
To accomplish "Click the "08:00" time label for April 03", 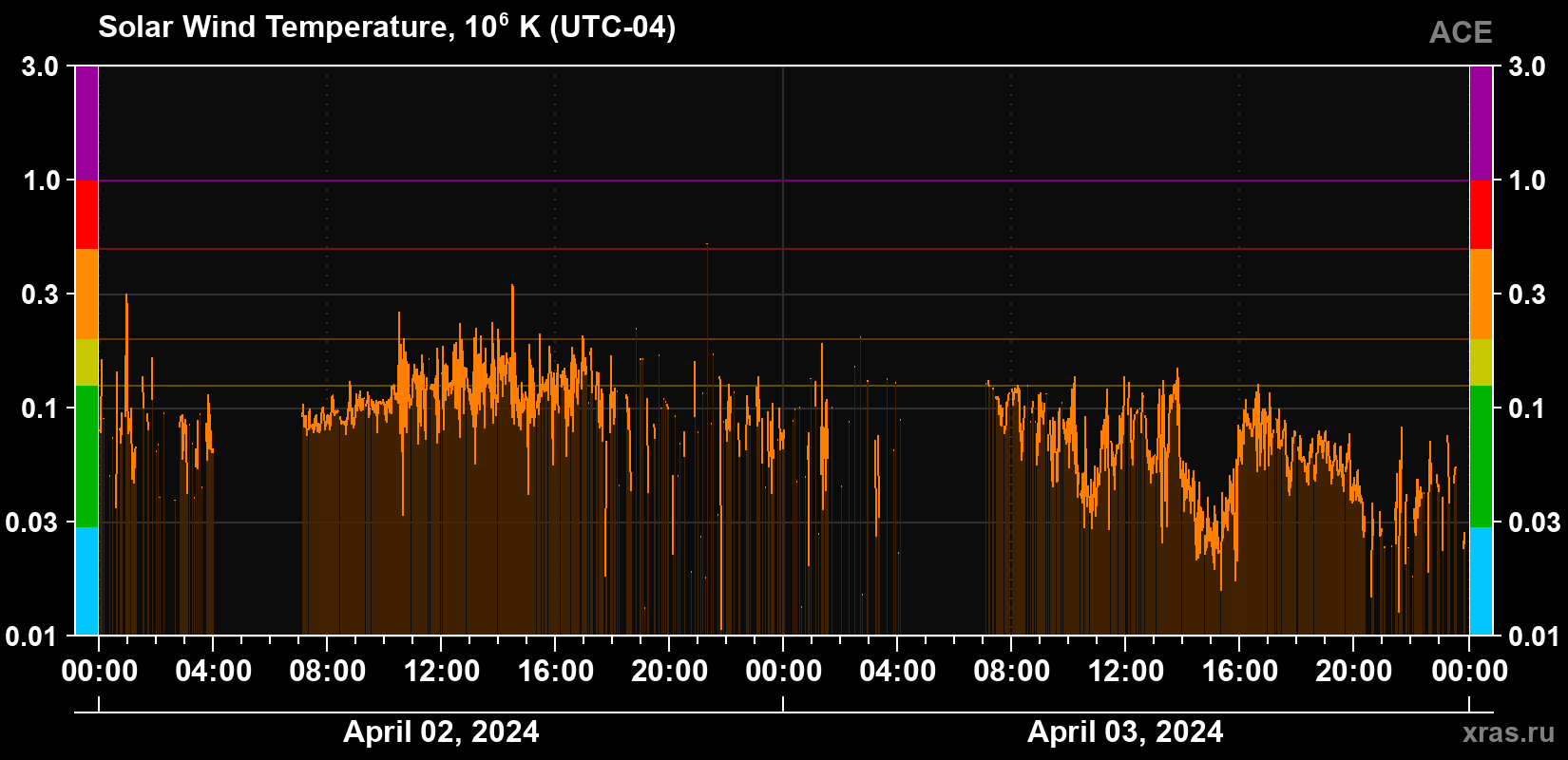I will tap(1012, 672).
